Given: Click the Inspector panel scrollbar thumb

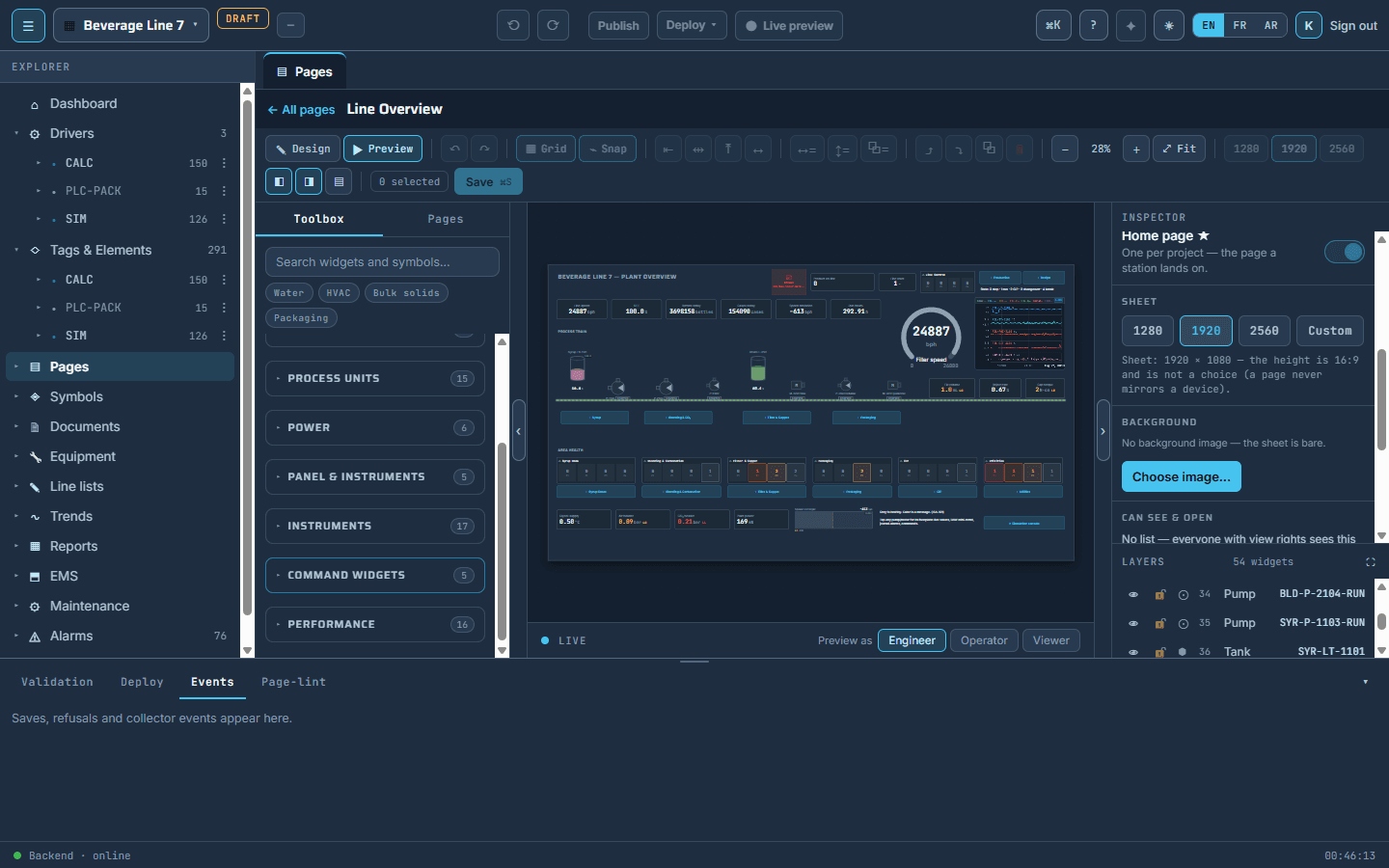Looking at the screenshot, I should coord(1381,399).
